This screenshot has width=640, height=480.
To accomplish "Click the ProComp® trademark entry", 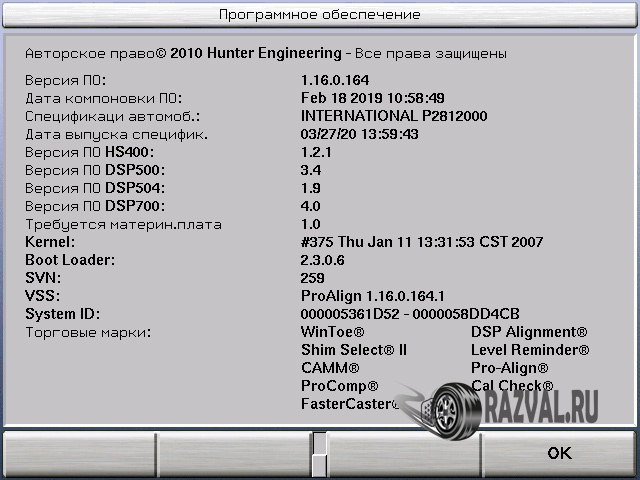I will pyautogui.click(x=340, y=386).
